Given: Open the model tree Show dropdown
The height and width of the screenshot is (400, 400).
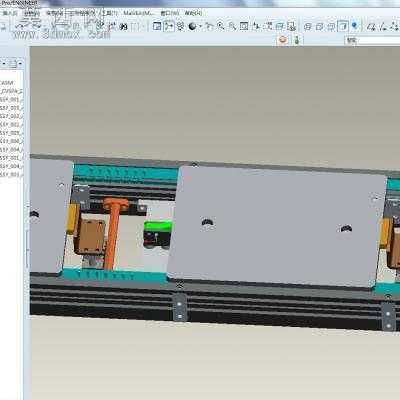Looking at the screenshot, I should [x=4, y=63].
